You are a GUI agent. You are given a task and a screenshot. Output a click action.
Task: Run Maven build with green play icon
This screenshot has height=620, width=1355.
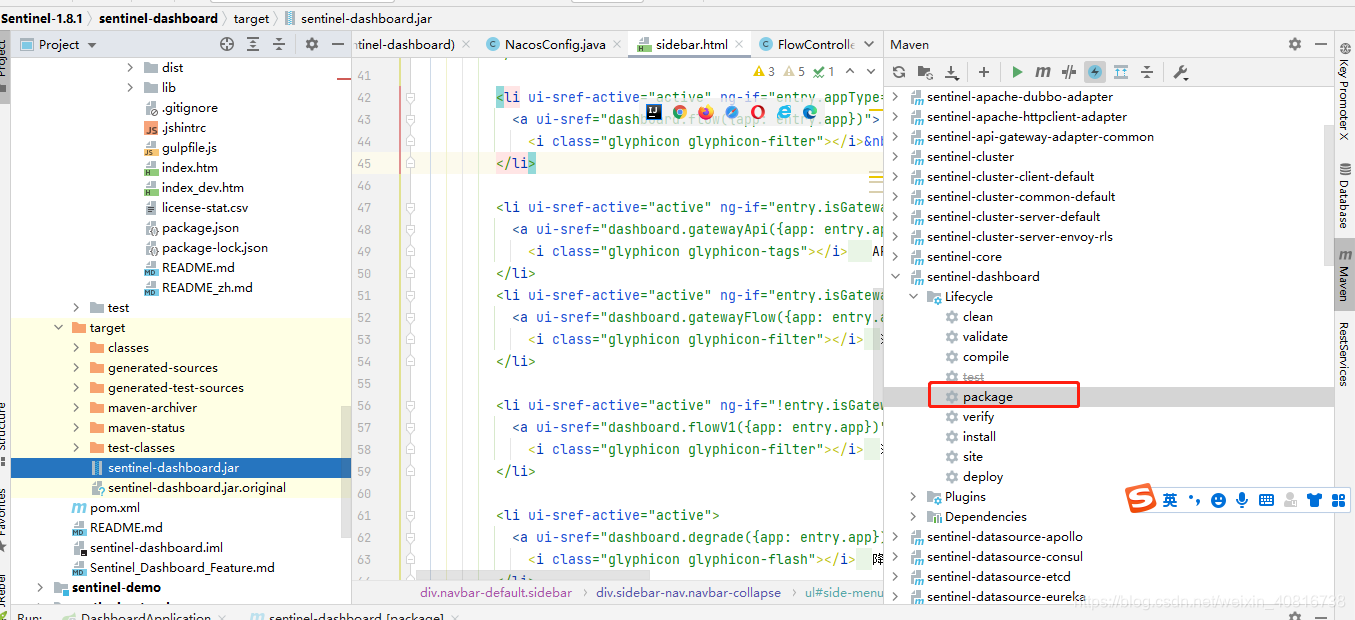[1017, 72]
